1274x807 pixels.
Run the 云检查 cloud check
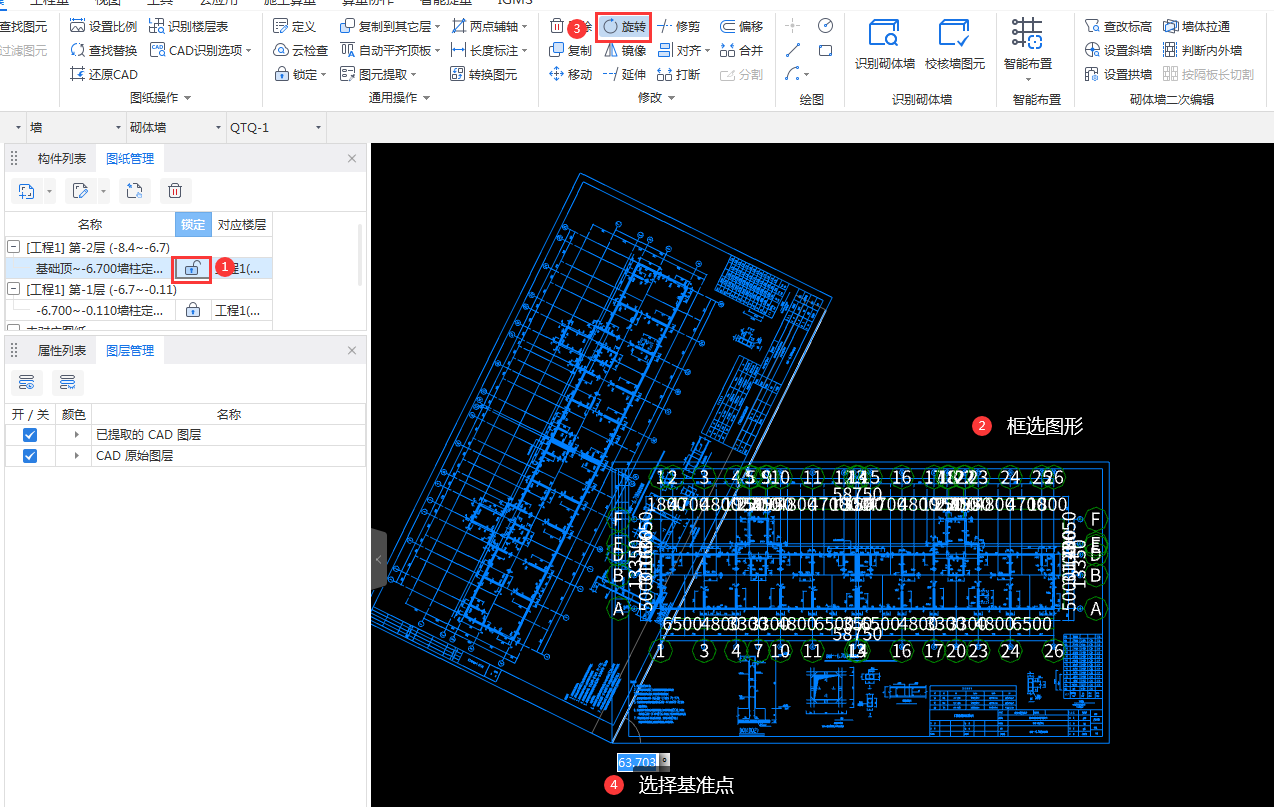coord(300,50)
